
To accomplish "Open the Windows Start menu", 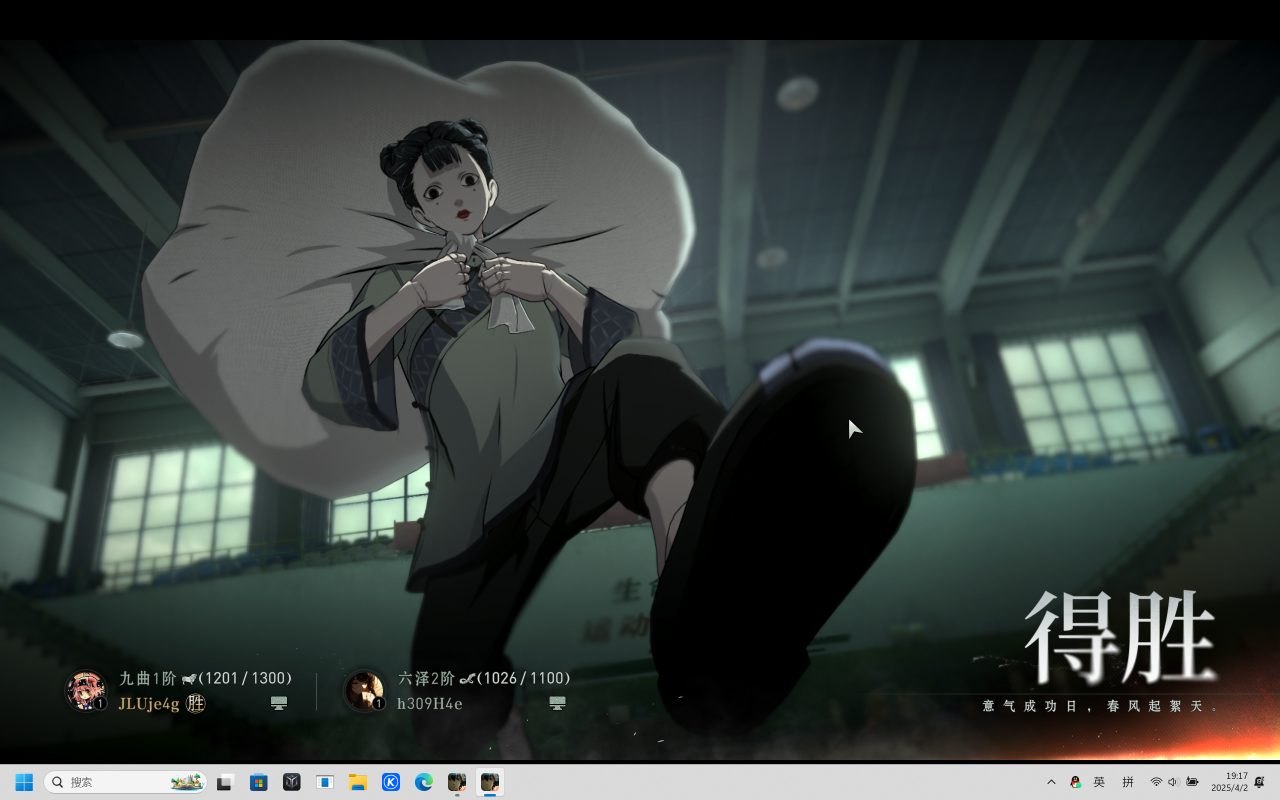I will [x=24, y=782].
